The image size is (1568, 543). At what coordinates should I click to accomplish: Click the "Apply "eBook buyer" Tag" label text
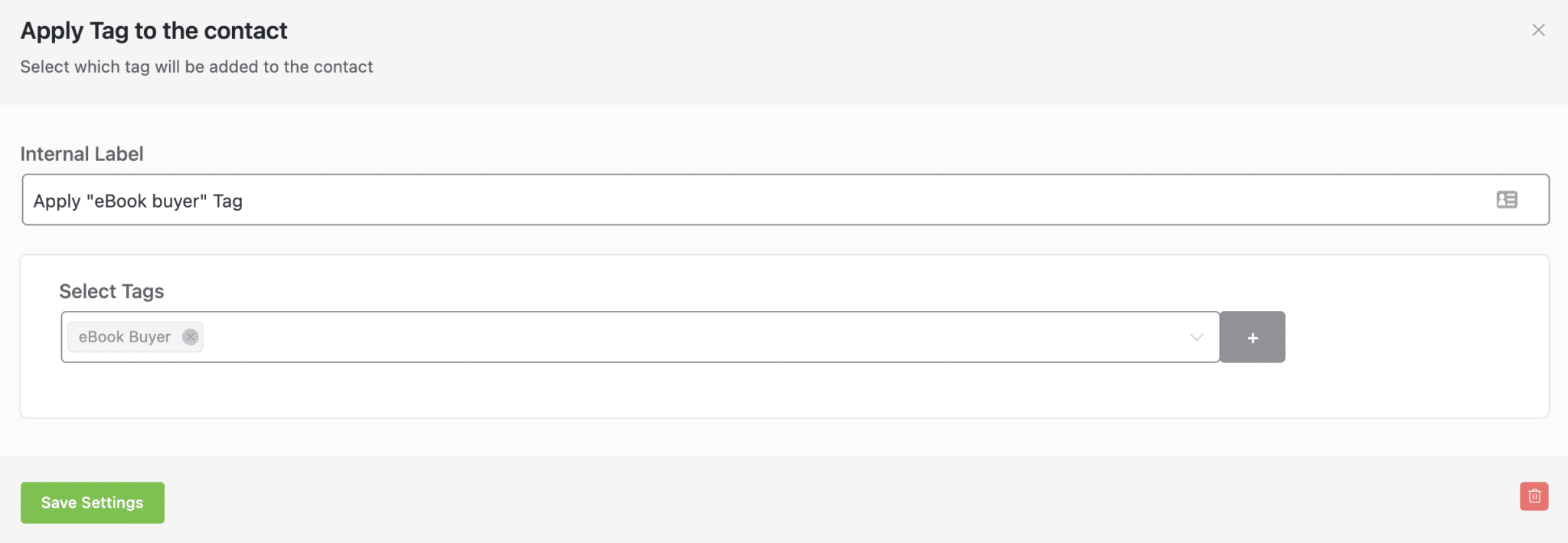(138, 201)
